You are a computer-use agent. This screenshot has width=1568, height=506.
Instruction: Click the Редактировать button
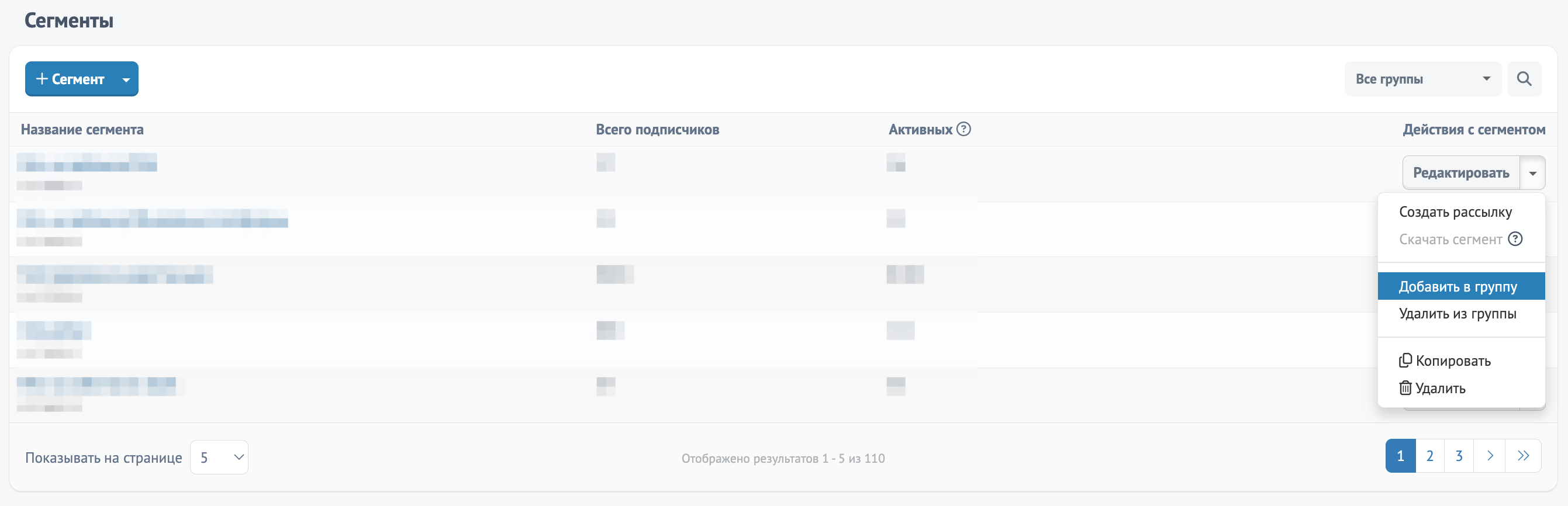(1461, 174)
